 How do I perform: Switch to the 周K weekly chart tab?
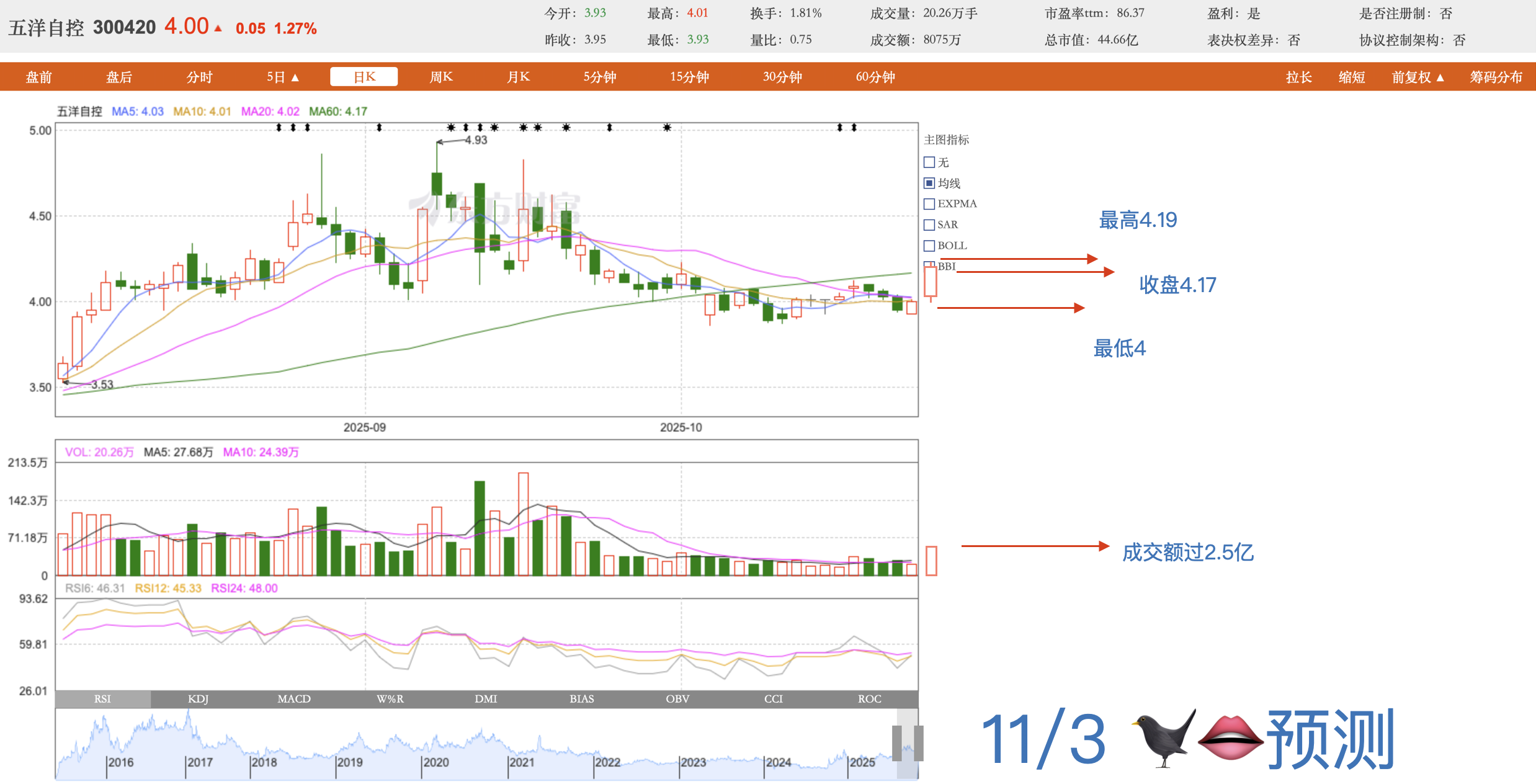(441, 77)
